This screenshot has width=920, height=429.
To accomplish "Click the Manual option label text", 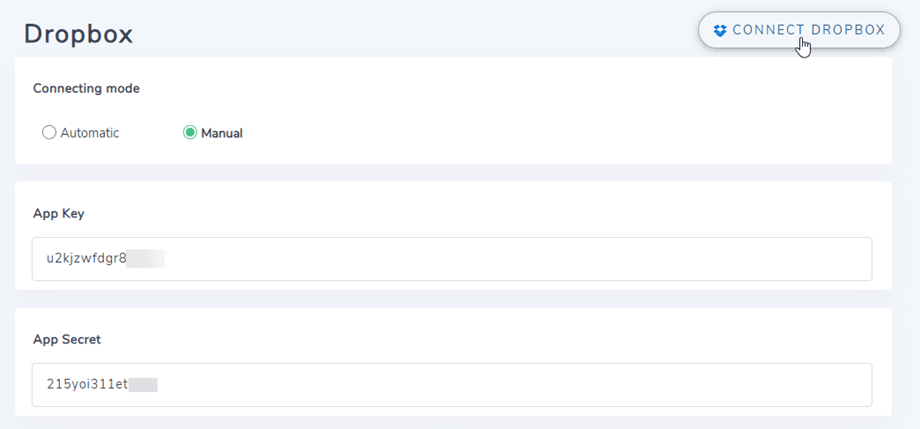I will pos(222,133).
